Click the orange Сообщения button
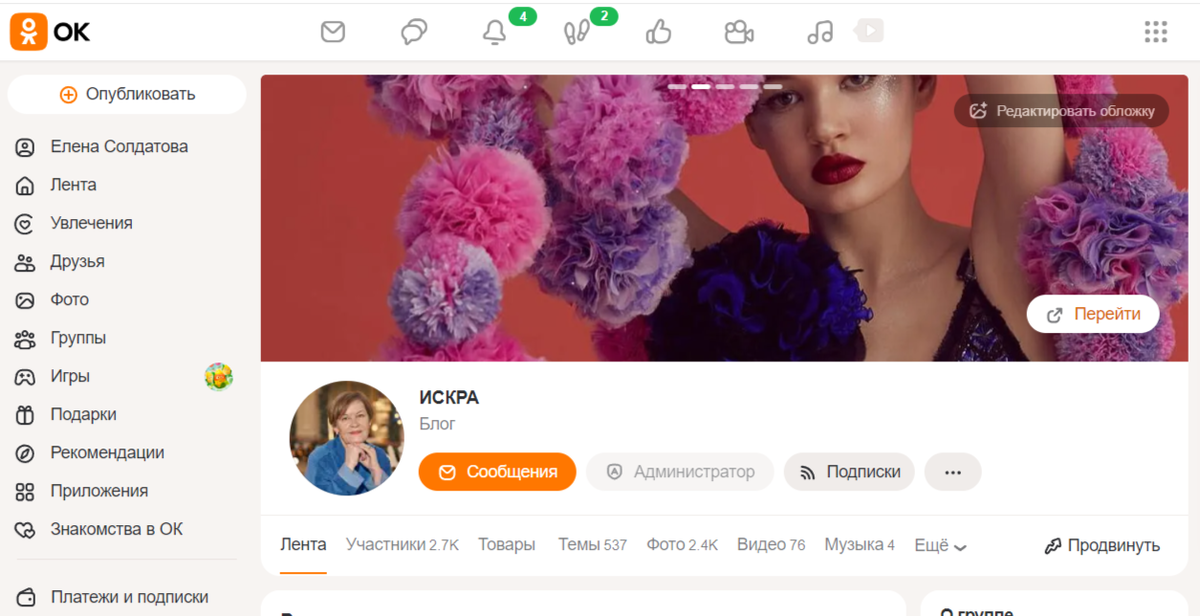 pyautogui.click(x=497, y=472)
